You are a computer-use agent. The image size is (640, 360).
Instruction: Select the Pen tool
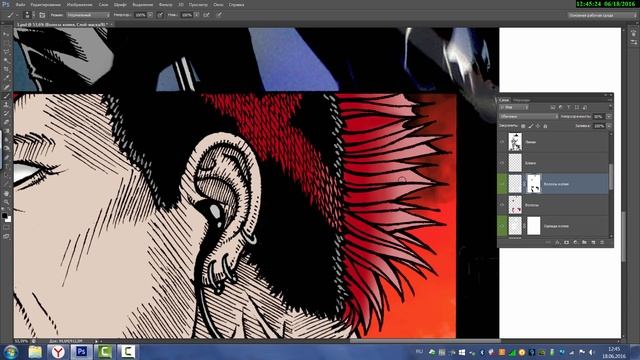click(6, 157)
